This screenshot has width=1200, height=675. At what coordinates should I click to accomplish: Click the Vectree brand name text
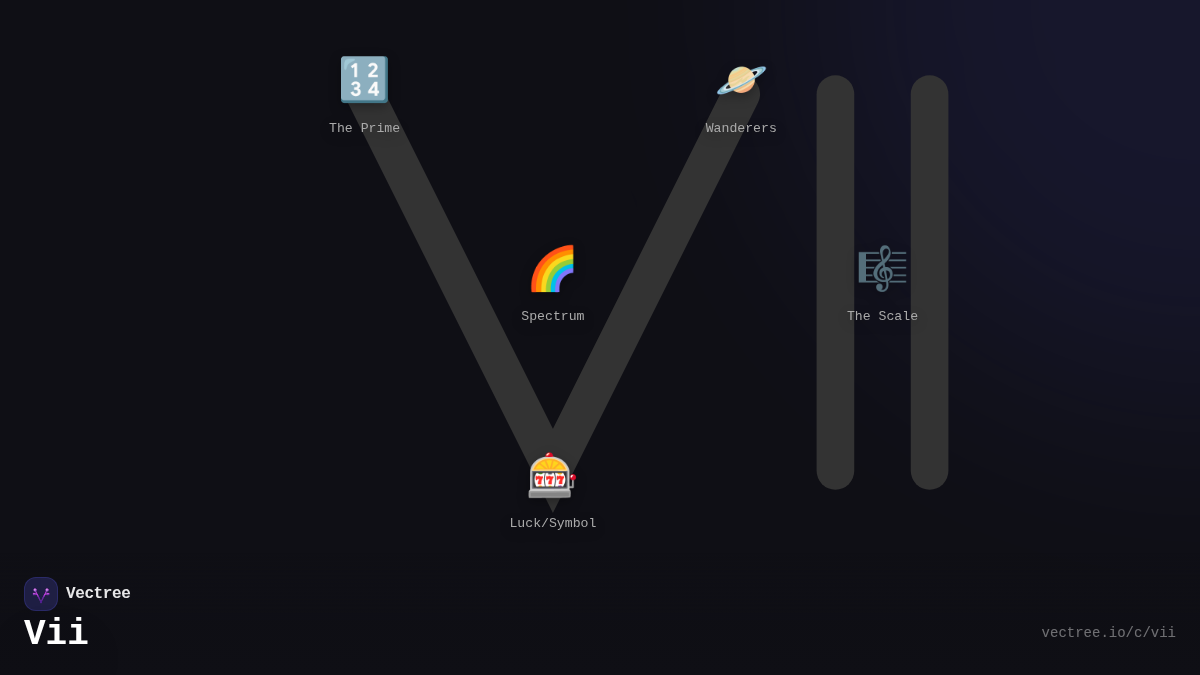[x=98, y=594]
